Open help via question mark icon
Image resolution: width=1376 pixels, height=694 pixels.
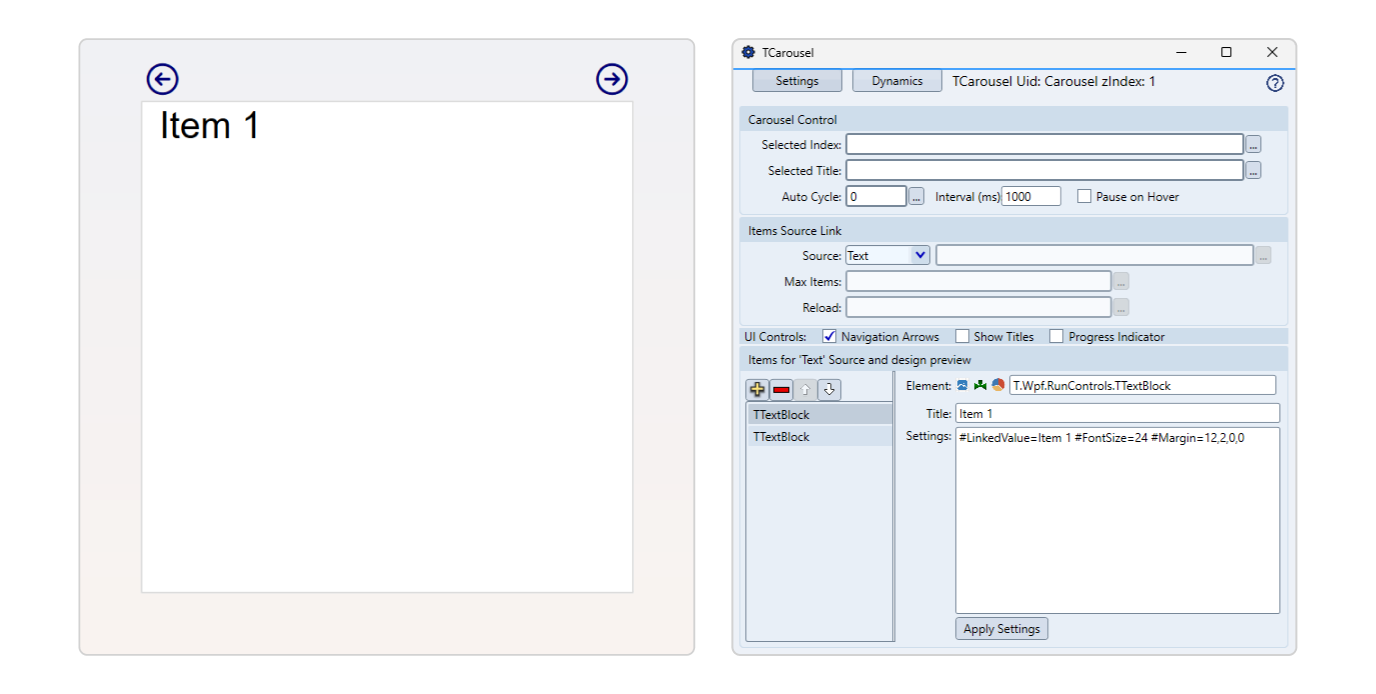pyautogui.click(x=1274, y=83)
